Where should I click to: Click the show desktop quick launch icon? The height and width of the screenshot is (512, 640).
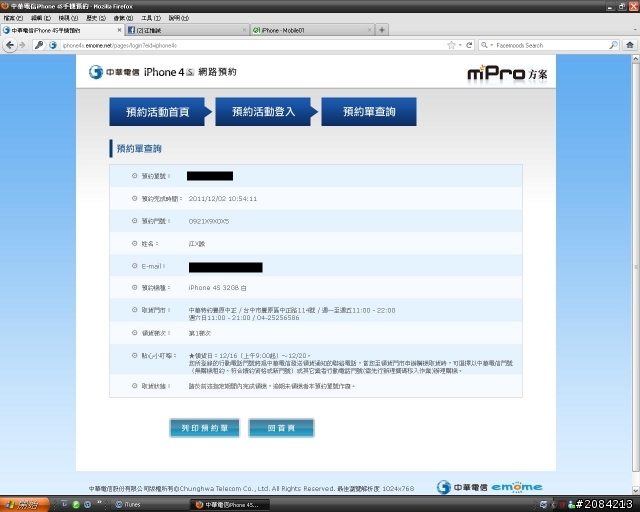coord(64,505)
